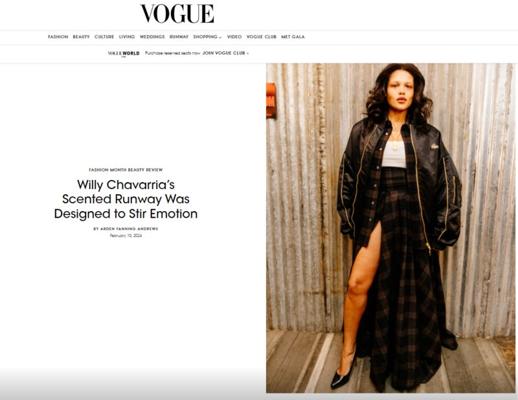Viewport: 518px width, 400px height.
Task: Open the Beauty menu item
Action: (81, 37)
